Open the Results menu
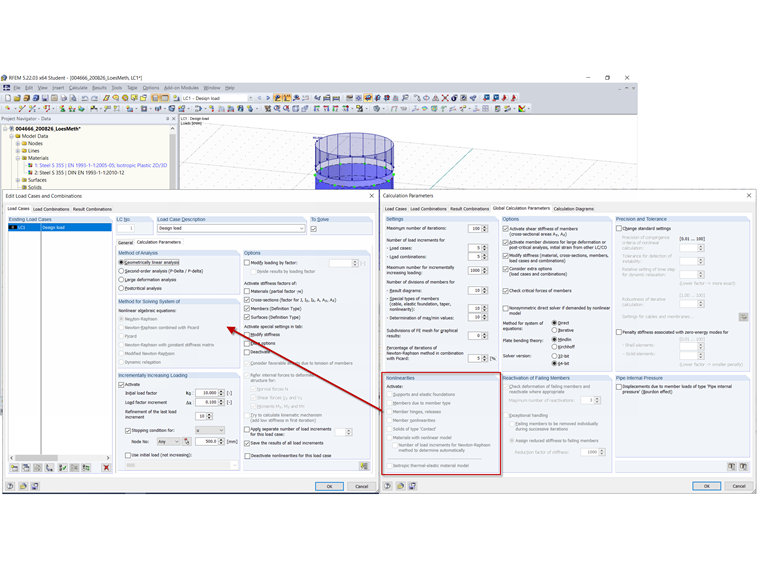The width and height of the screenshot is (760, 570). [99, 88]
